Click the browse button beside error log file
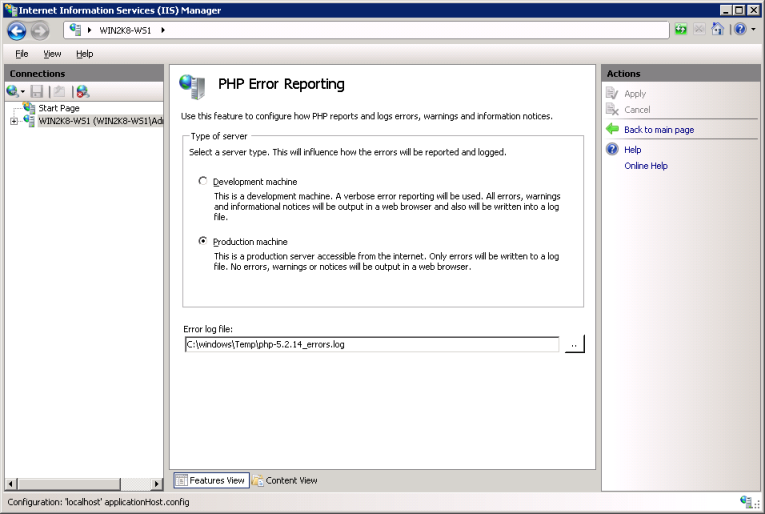 click(573, 344)
